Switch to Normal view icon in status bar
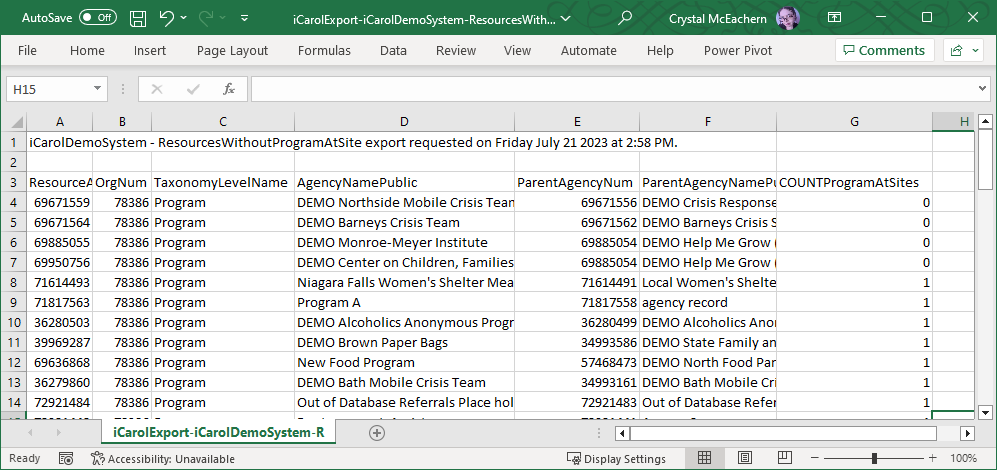Viewport: 997px width, 470px height. tap(704, 458)
